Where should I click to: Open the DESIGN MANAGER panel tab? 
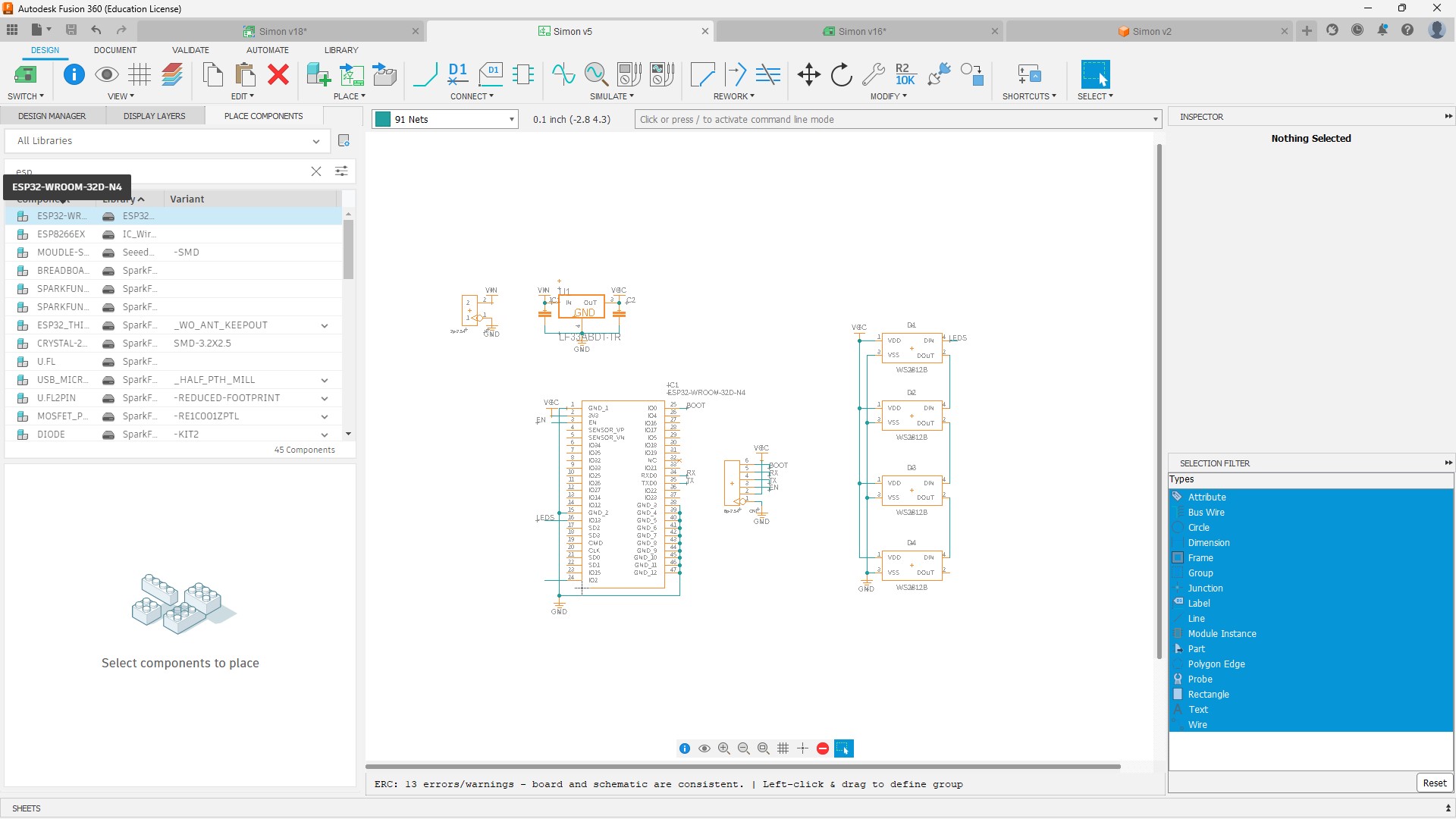click(x=52, y=116)
